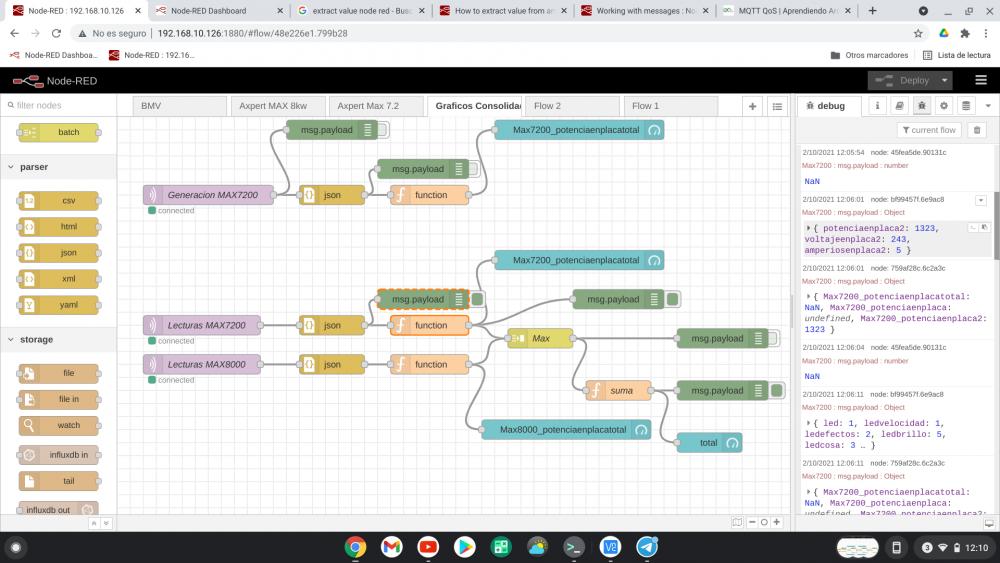Select the json parser palette node
1000x563 pixels.
59,253
